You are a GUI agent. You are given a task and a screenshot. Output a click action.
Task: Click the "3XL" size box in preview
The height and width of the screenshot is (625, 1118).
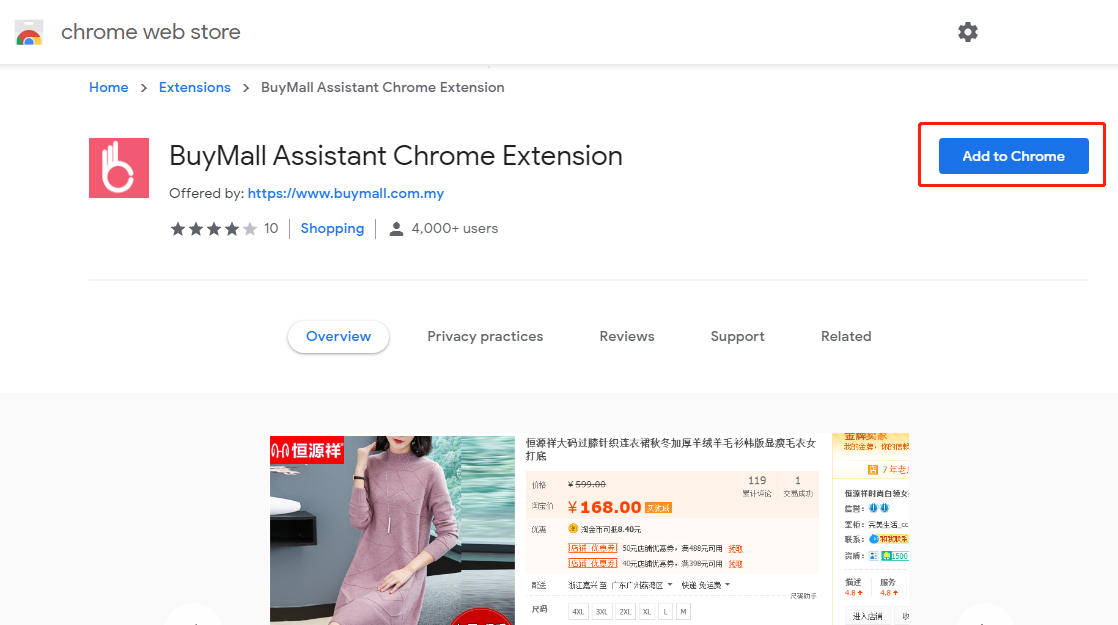click(602, 611)
